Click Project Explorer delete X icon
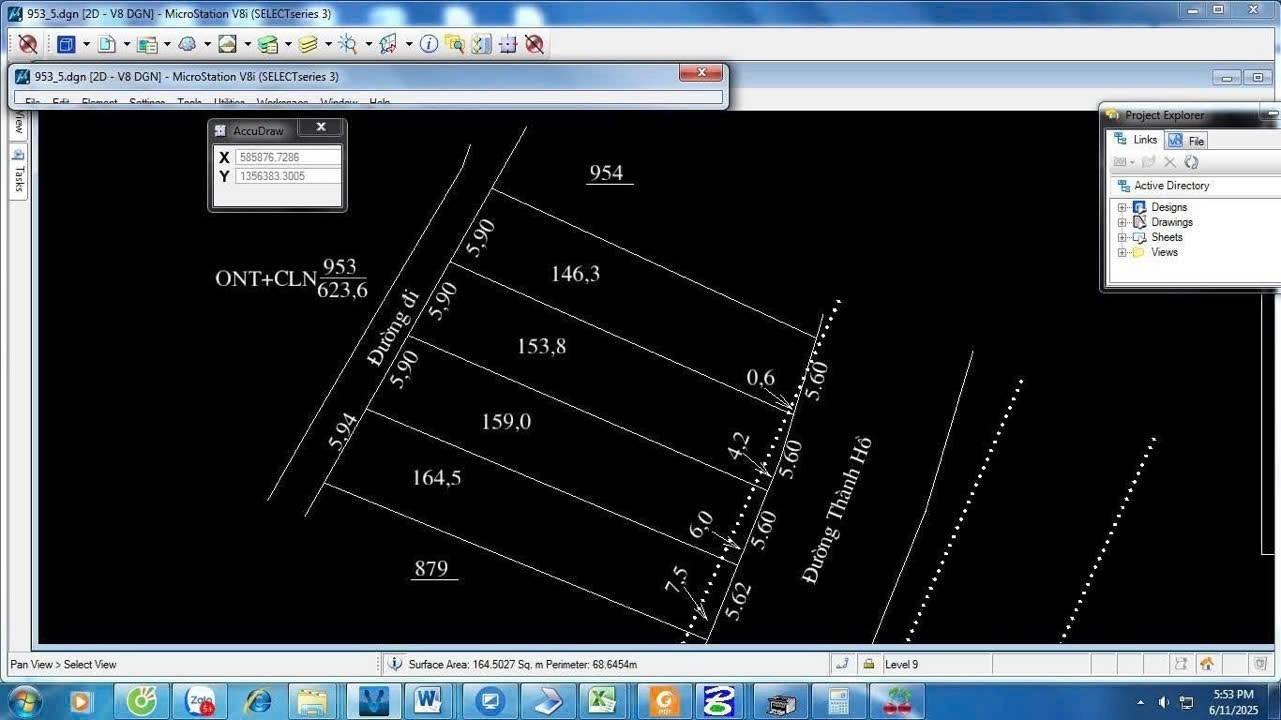This screenshot has width=1281, height=720. tap(1170, 162)
